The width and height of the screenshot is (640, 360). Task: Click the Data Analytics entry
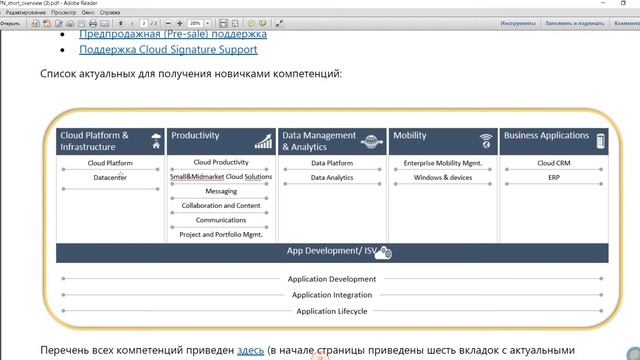pos(332,178)
